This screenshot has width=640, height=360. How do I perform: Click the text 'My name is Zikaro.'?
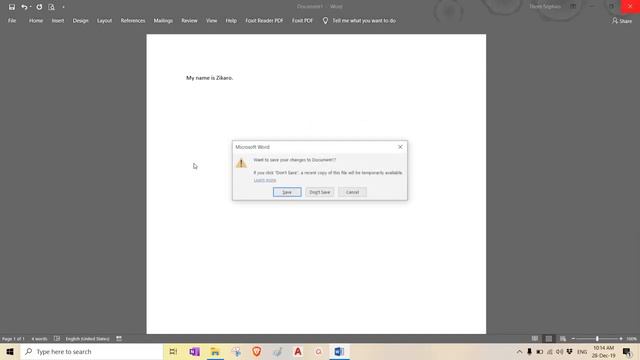click(x=209, y=78)
